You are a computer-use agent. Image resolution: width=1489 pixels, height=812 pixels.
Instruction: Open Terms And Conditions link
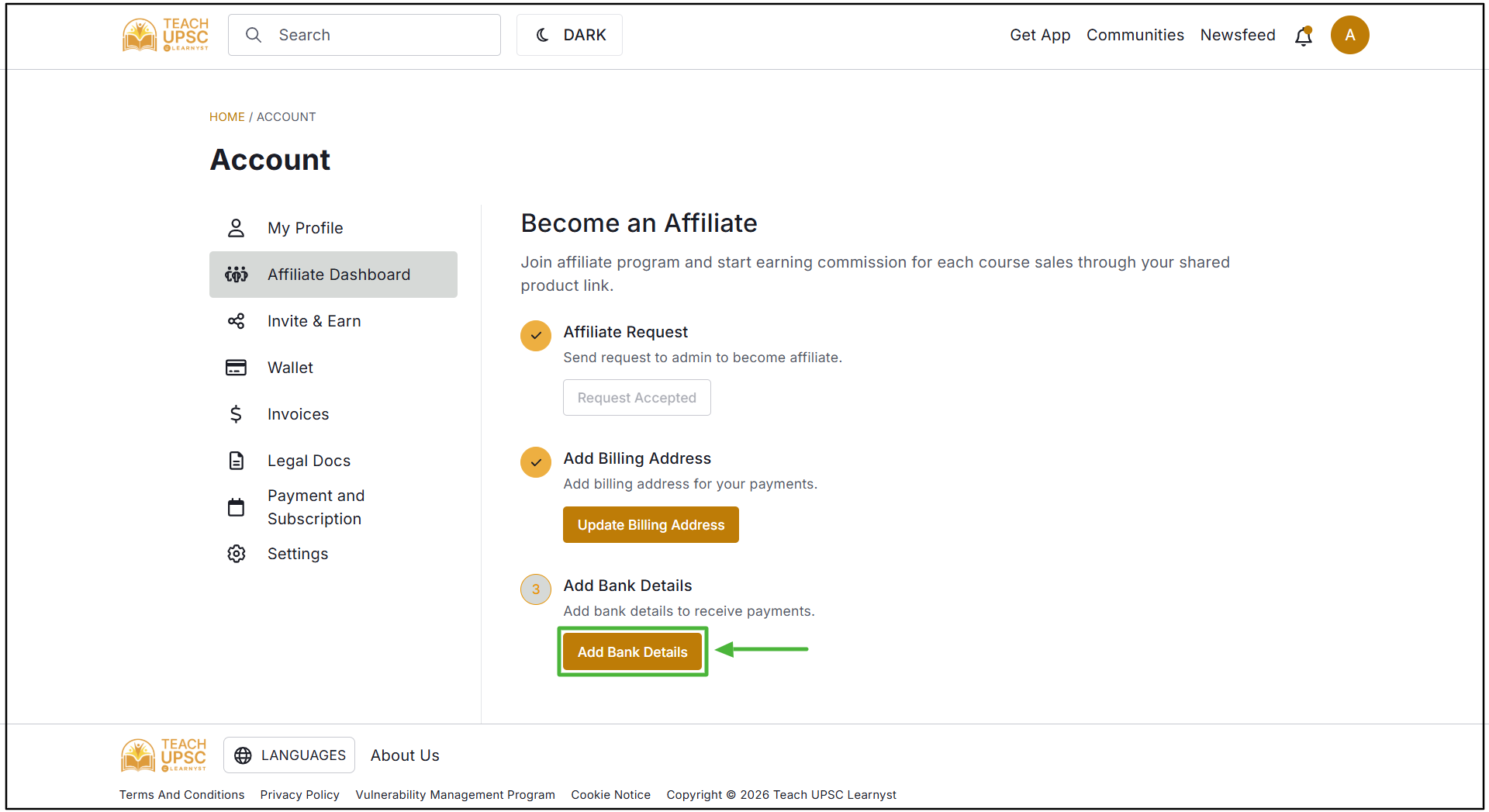click(181, 795)
